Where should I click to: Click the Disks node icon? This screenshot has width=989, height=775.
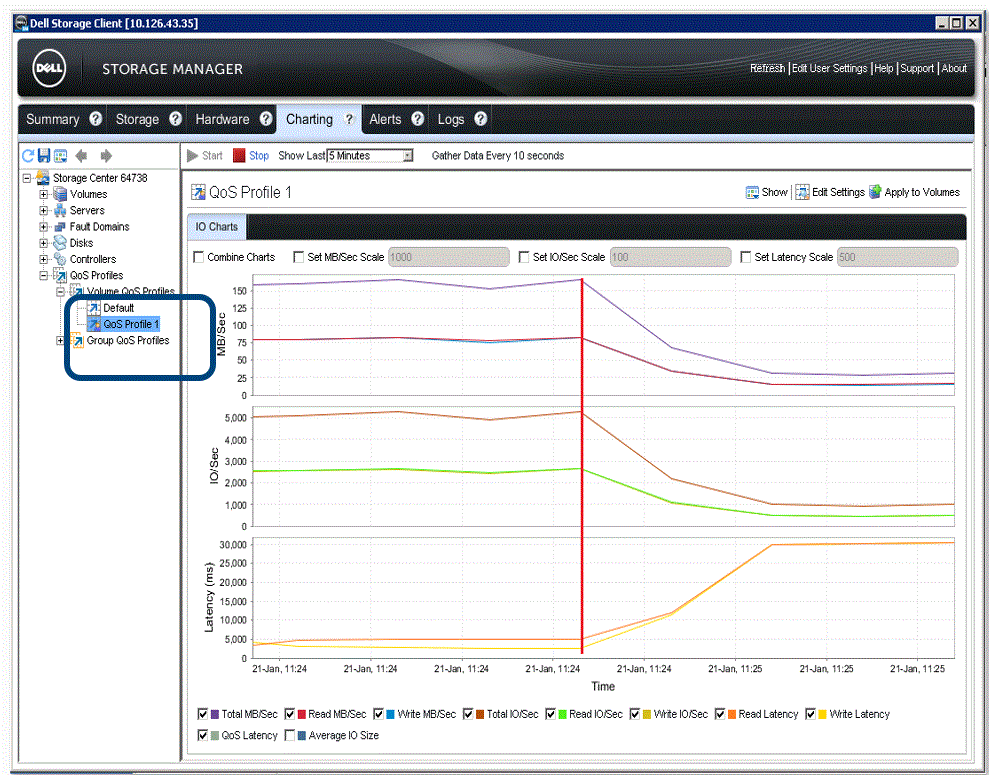(60, 243)
